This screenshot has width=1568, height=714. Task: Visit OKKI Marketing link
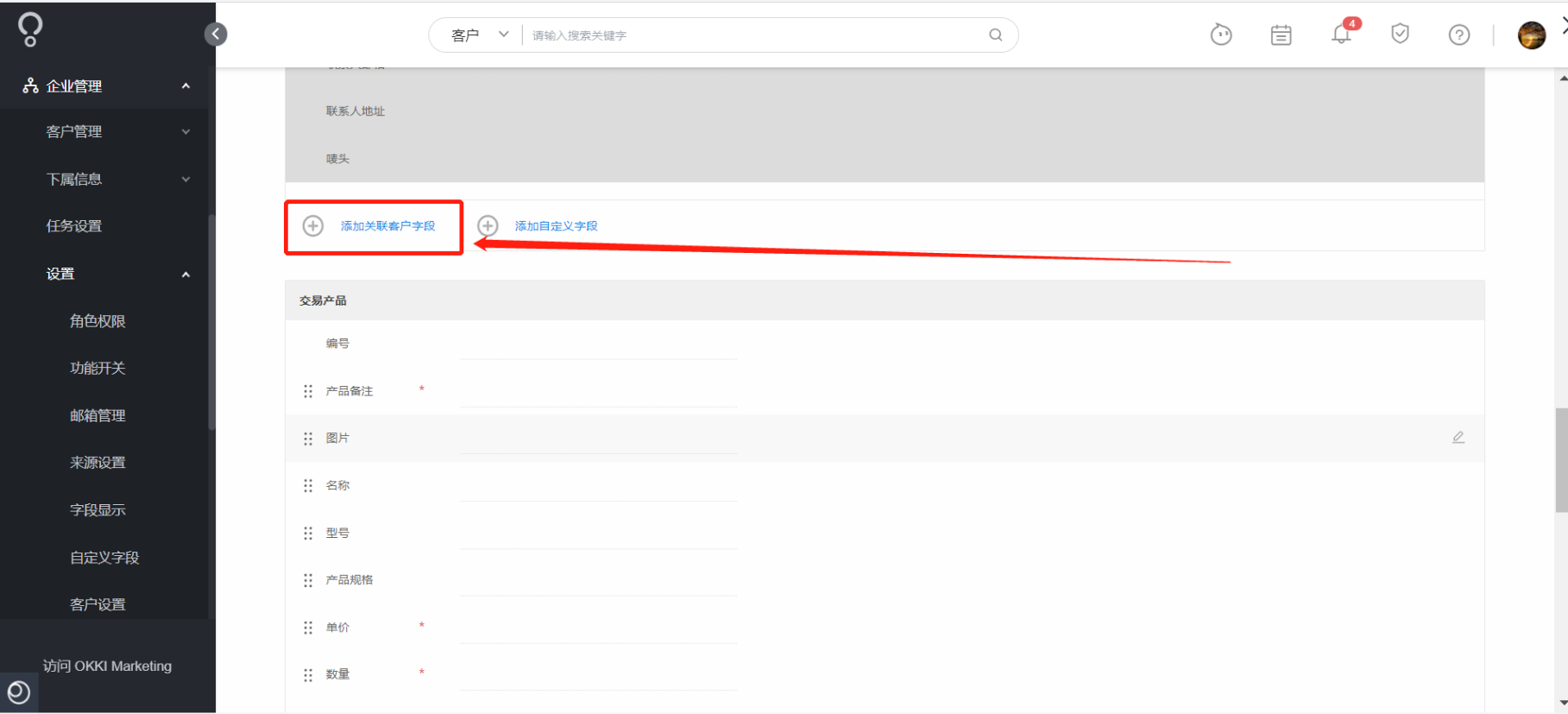[108, 666]
